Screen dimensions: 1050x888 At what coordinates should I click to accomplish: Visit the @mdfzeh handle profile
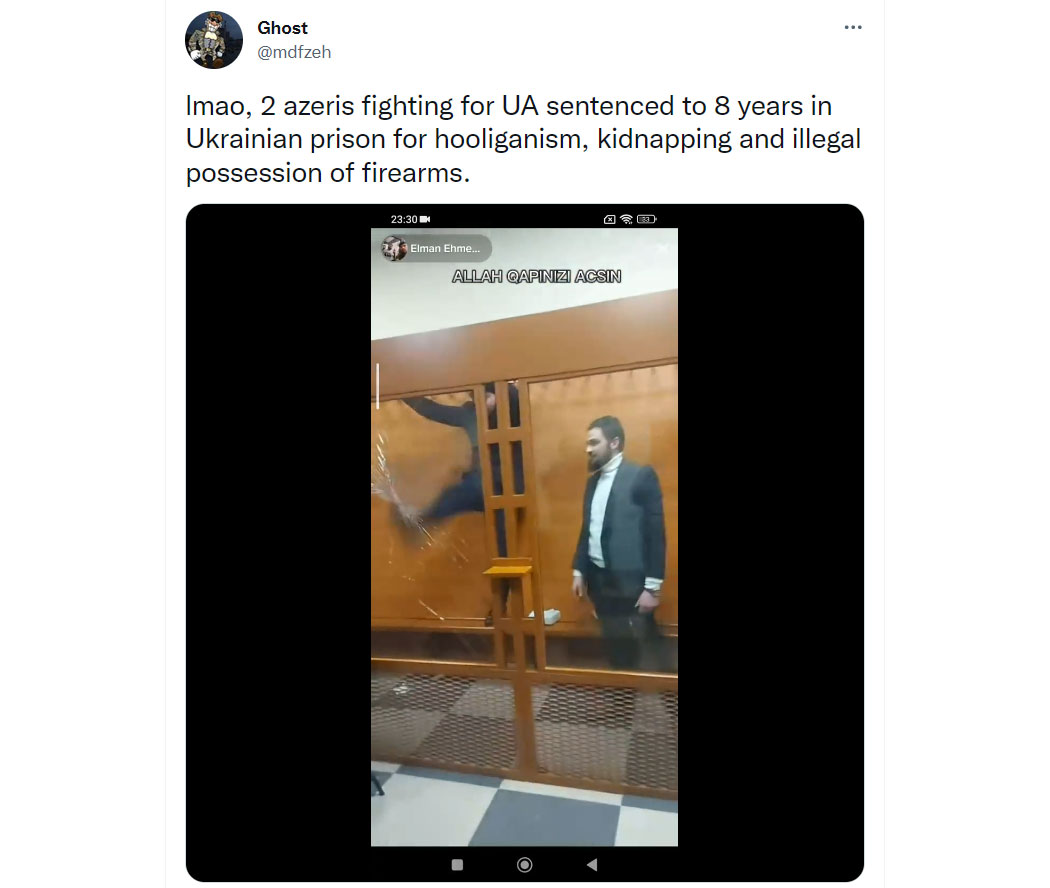tap(294, 52)
